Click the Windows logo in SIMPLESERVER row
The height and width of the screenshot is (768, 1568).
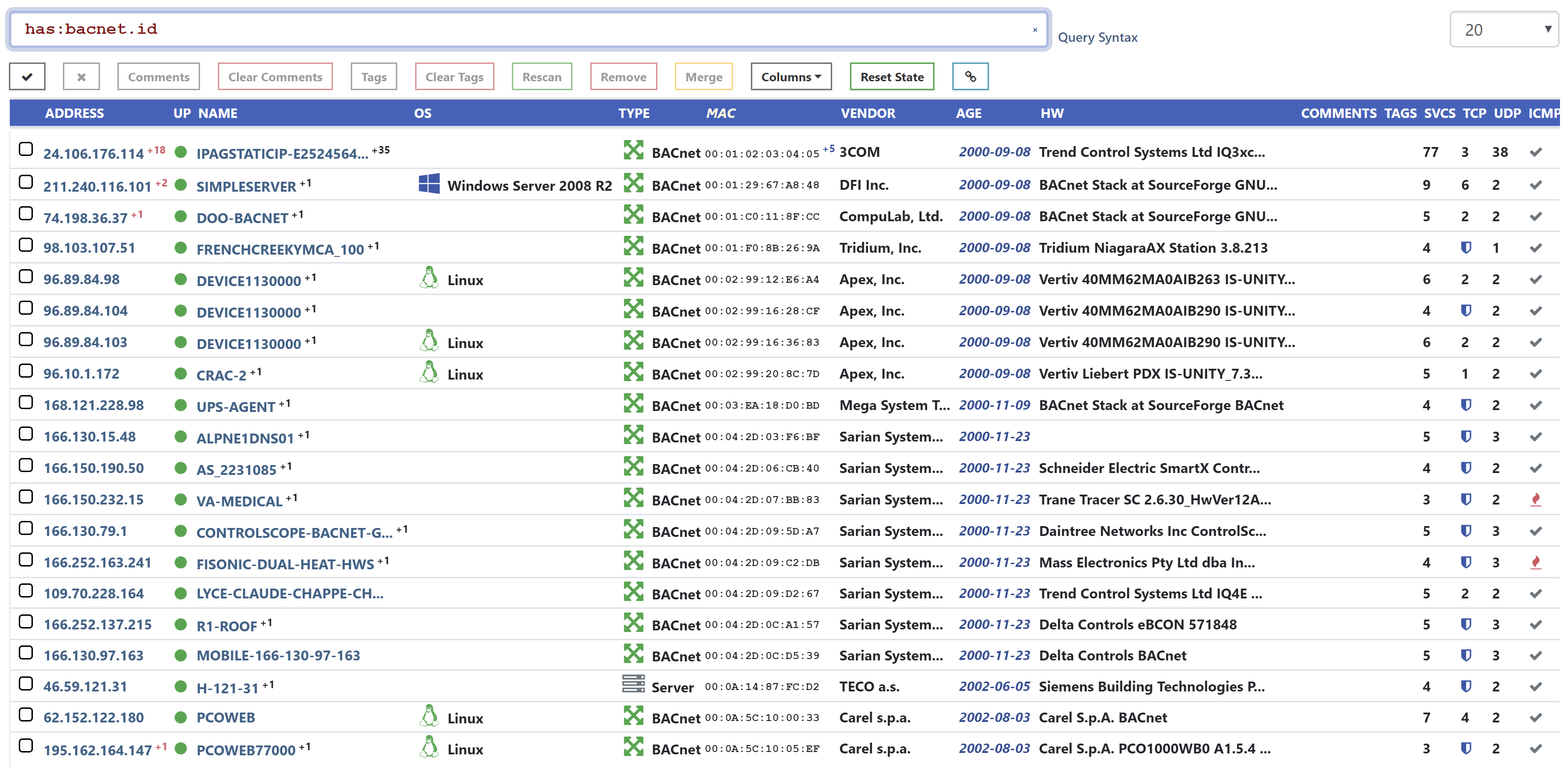click(429, 184)
